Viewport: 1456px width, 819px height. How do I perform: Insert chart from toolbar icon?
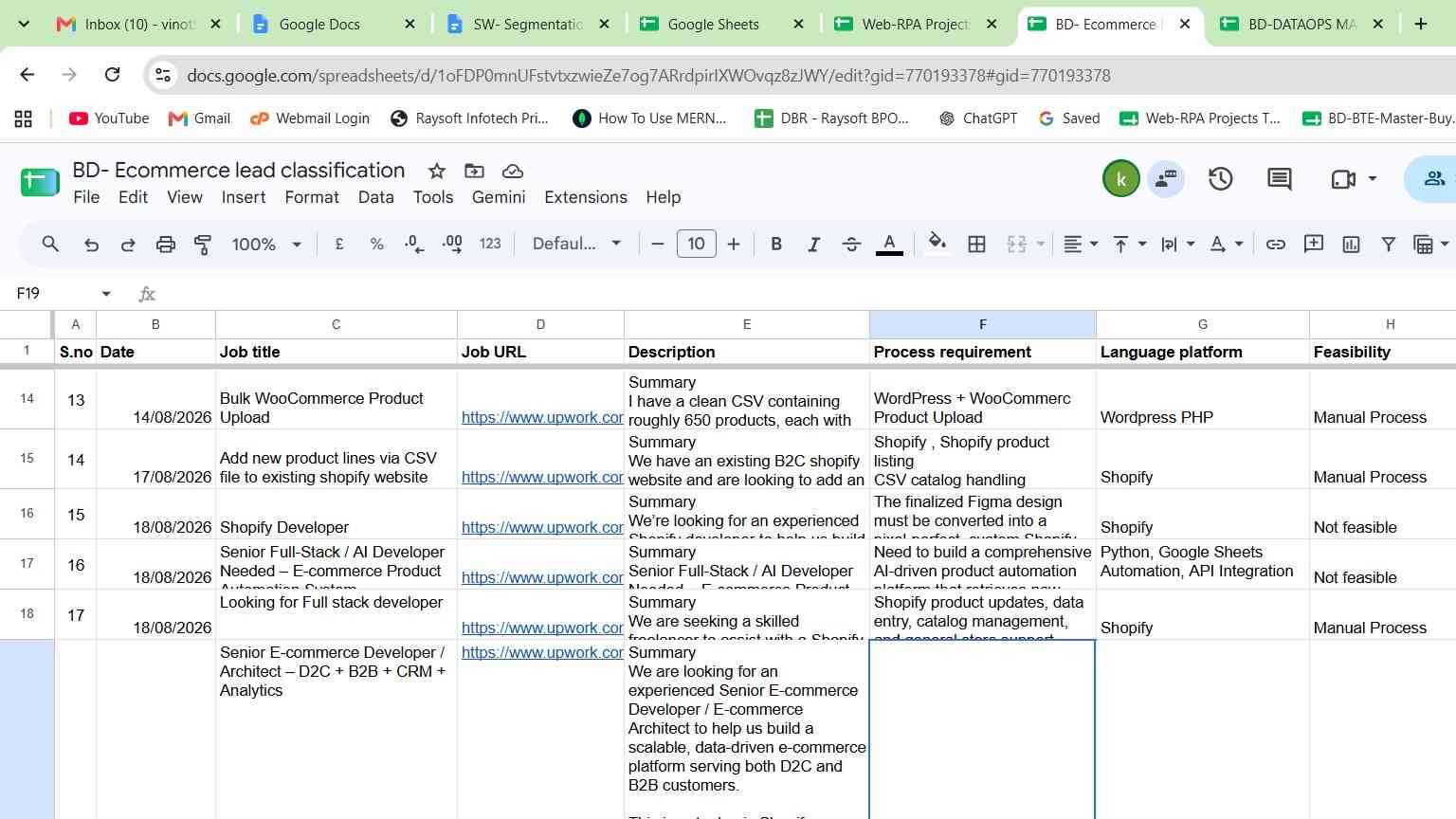click(1351, 245)
